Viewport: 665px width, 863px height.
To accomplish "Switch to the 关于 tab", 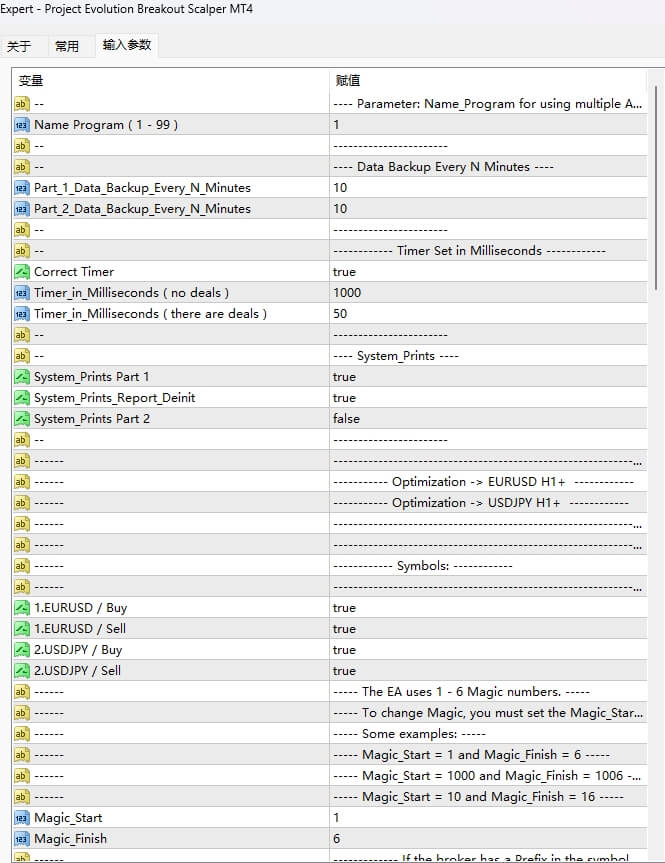I will [x=22, y=45].
